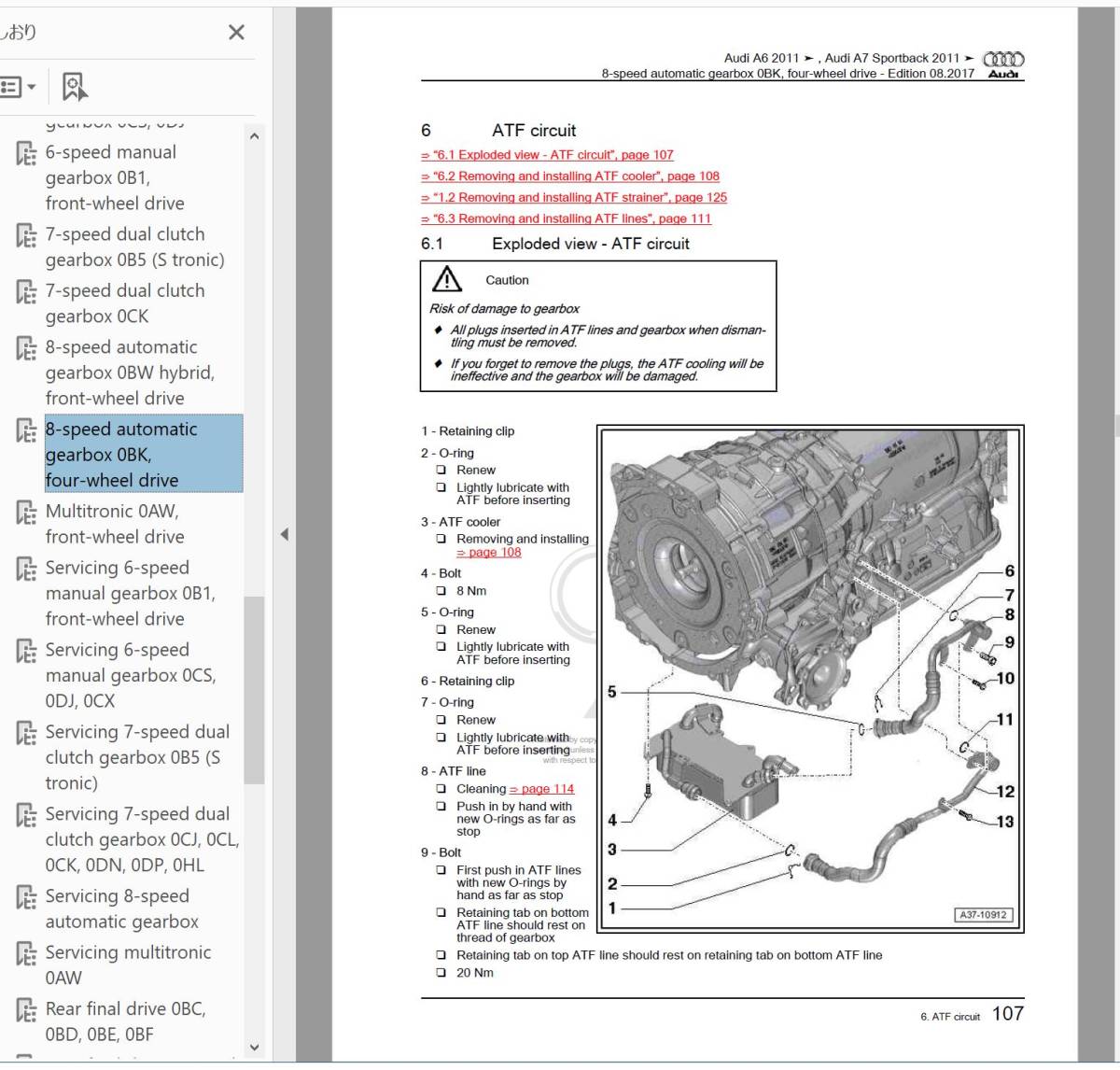Collapse the bookmarks pane with the arrow

click(284, 534)
